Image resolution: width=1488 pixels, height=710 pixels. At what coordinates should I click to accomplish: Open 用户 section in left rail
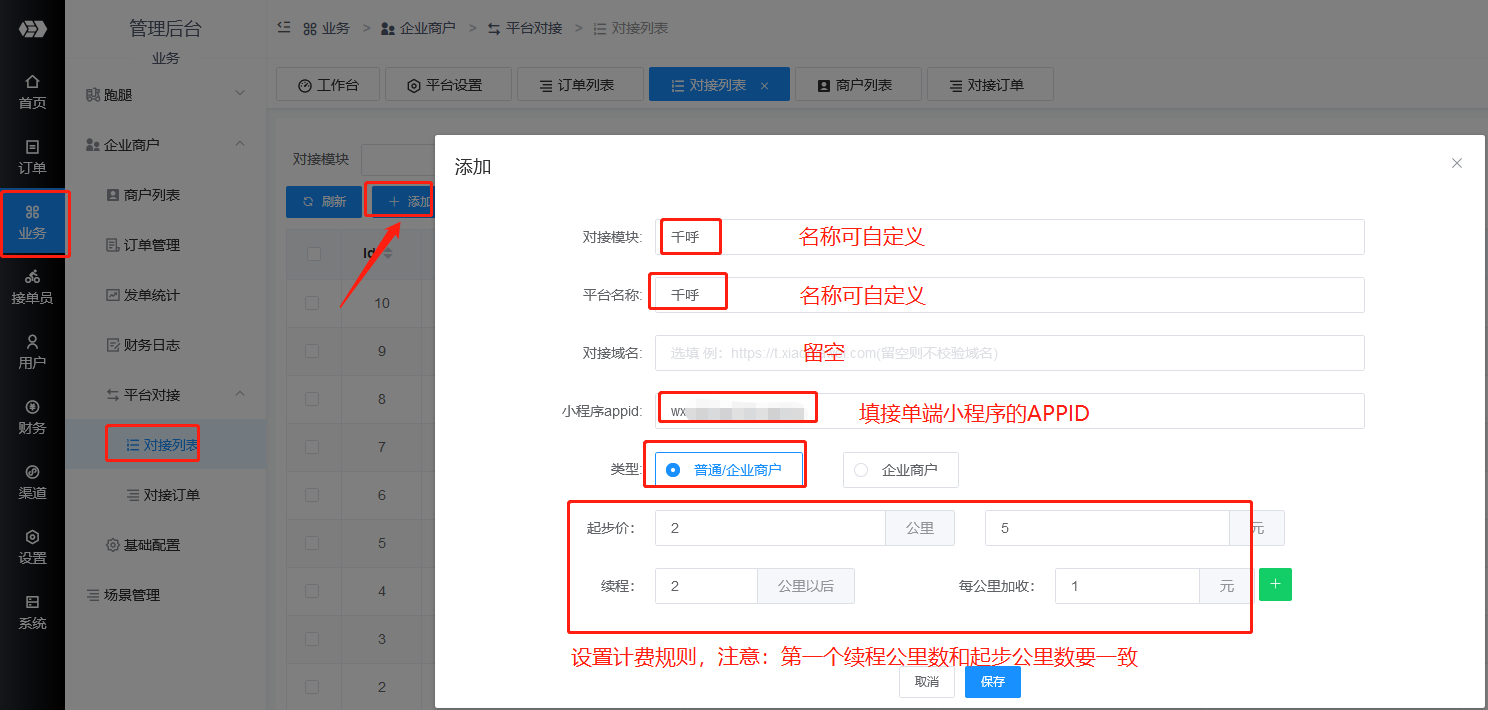tap(32, 352)
